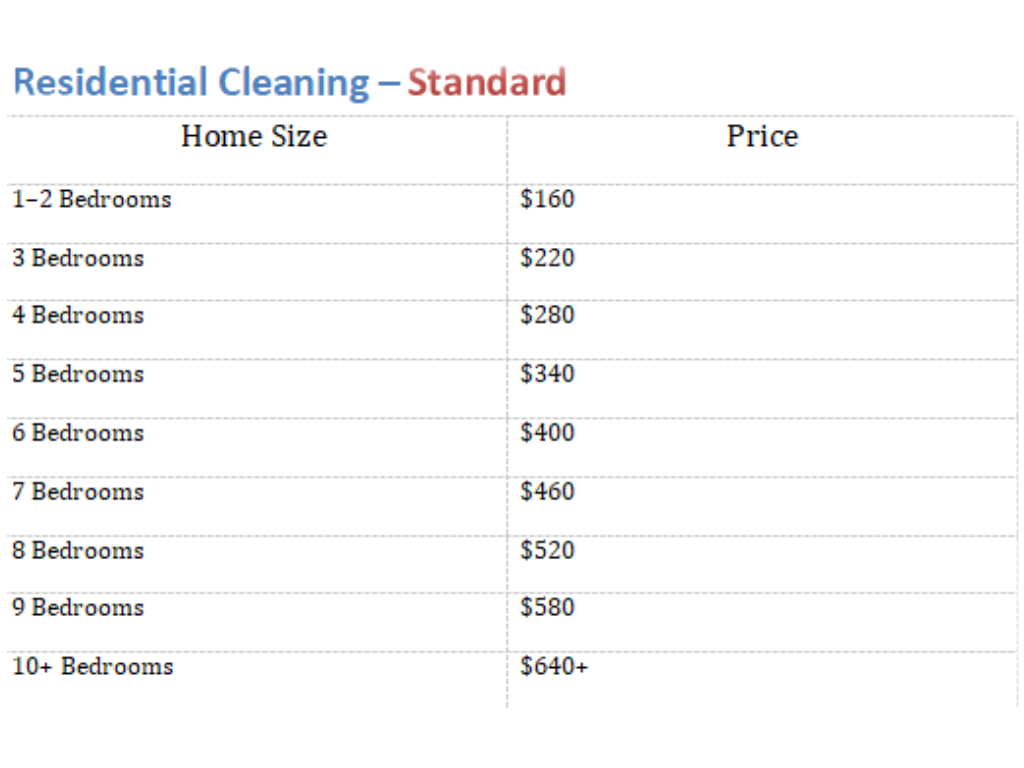
Task: Click the "9 Bedrooms" table cell
Action: 78,608
